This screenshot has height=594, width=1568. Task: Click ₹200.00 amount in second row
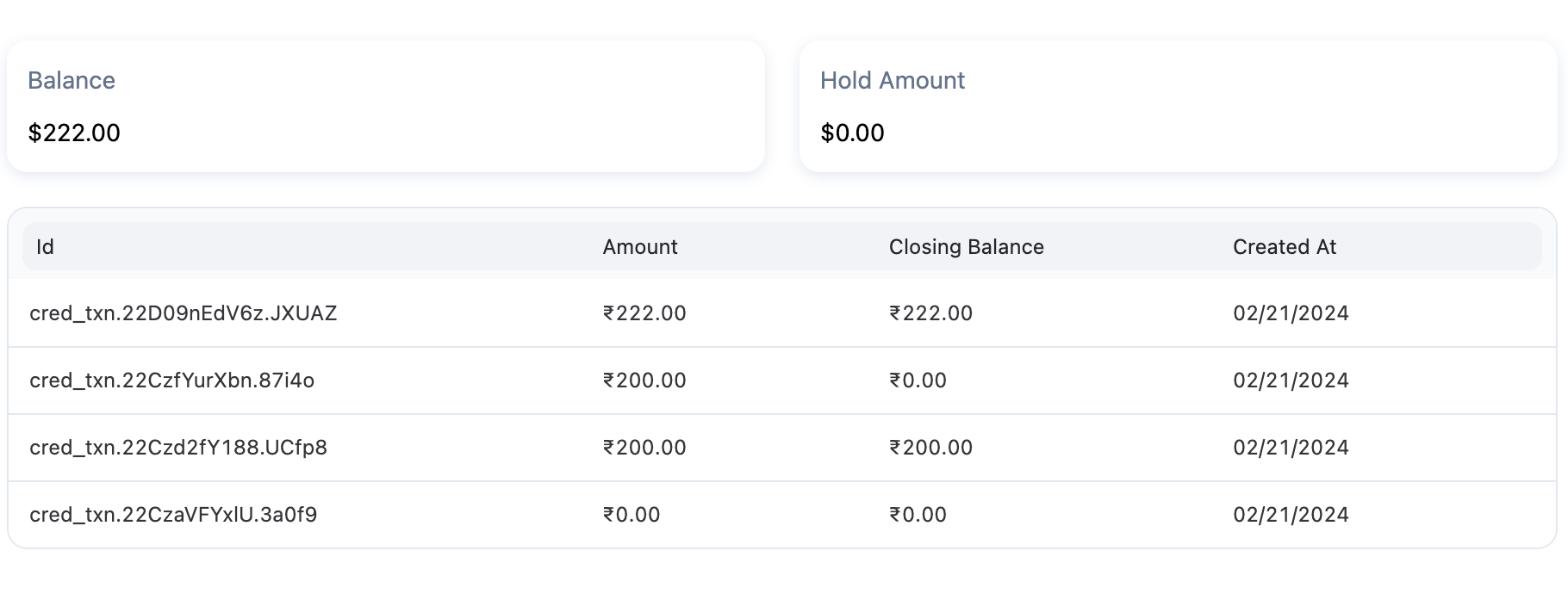click(644, 381)
